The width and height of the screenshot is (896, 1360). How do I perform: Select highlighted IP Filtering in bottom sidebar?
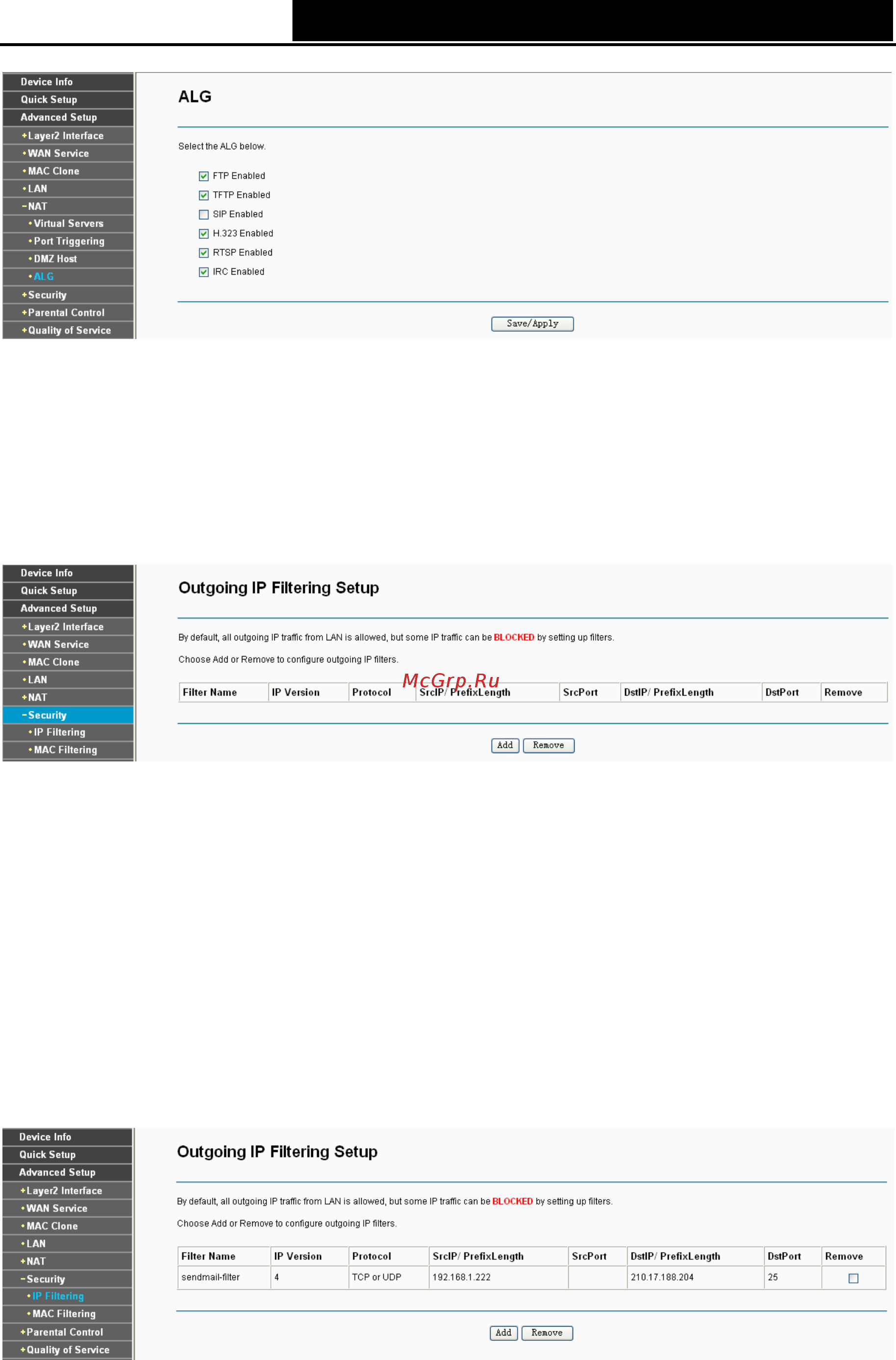click(x=67, y=1296)
